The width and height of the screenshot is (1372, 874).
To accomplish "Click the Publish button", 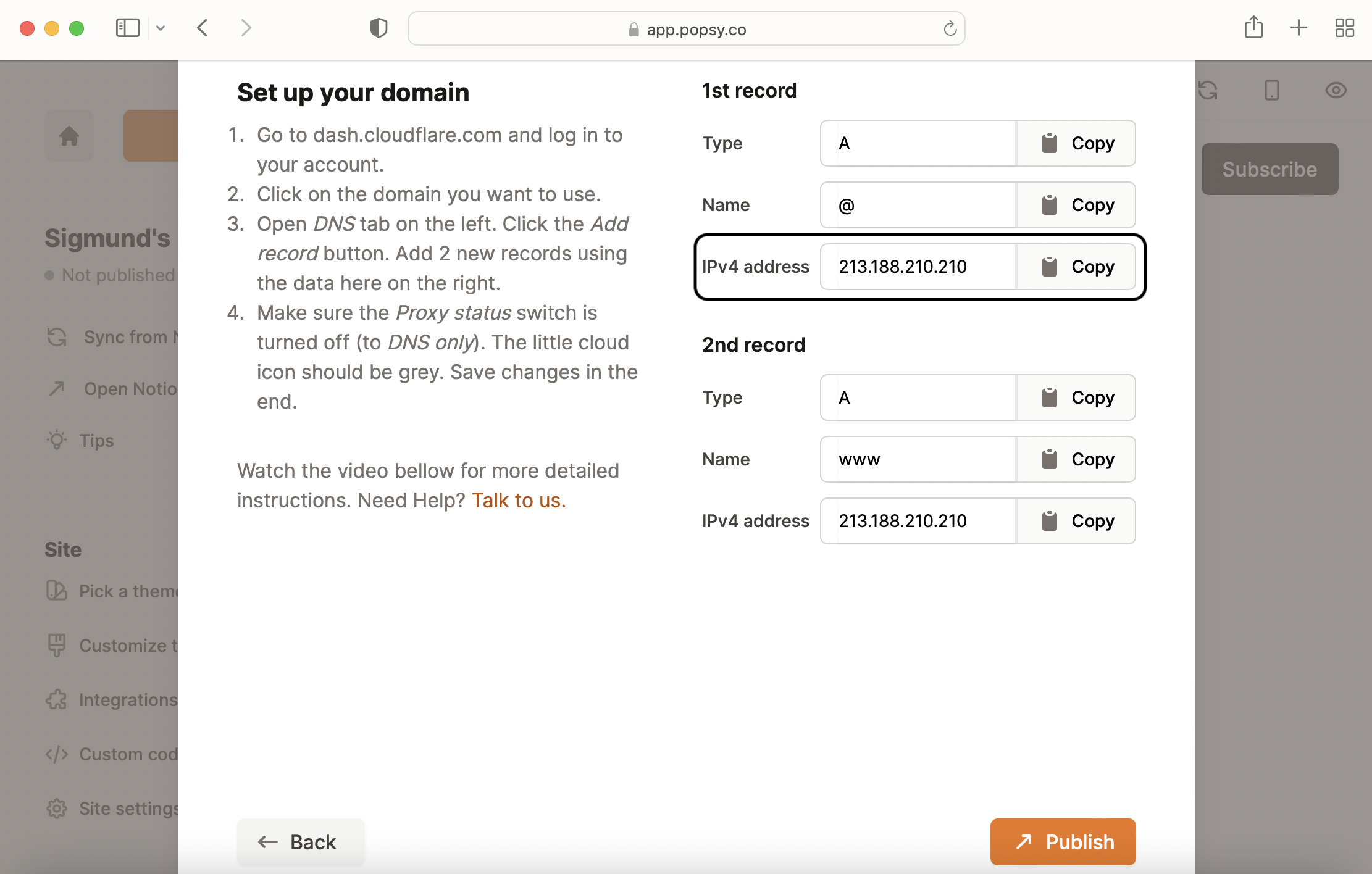I will pos(1063,841).
